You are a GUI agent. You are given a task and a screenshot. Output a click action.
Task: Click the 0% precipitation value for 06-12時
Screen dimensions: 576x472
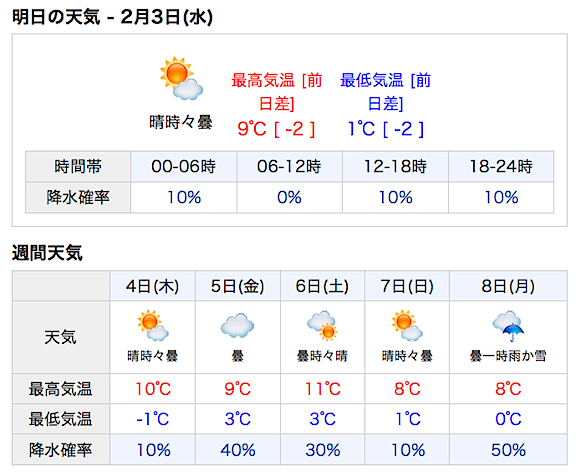289,198
